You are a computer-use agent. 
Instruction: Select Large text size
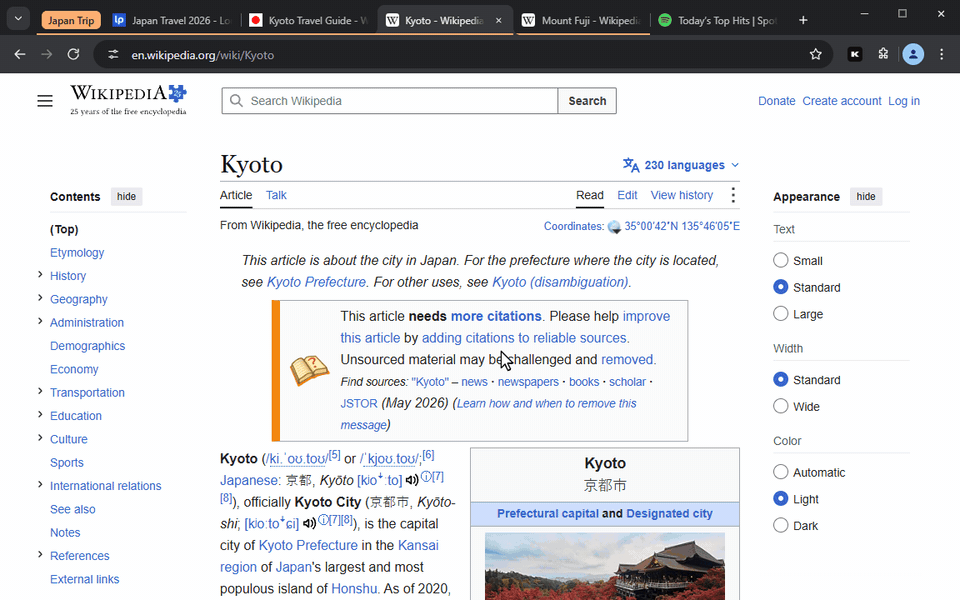click(781, 313)
